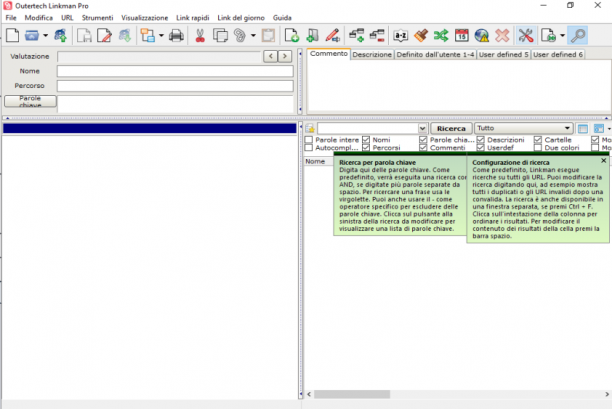
Task: Click the Parole chiave button
Action: point(30,101)
